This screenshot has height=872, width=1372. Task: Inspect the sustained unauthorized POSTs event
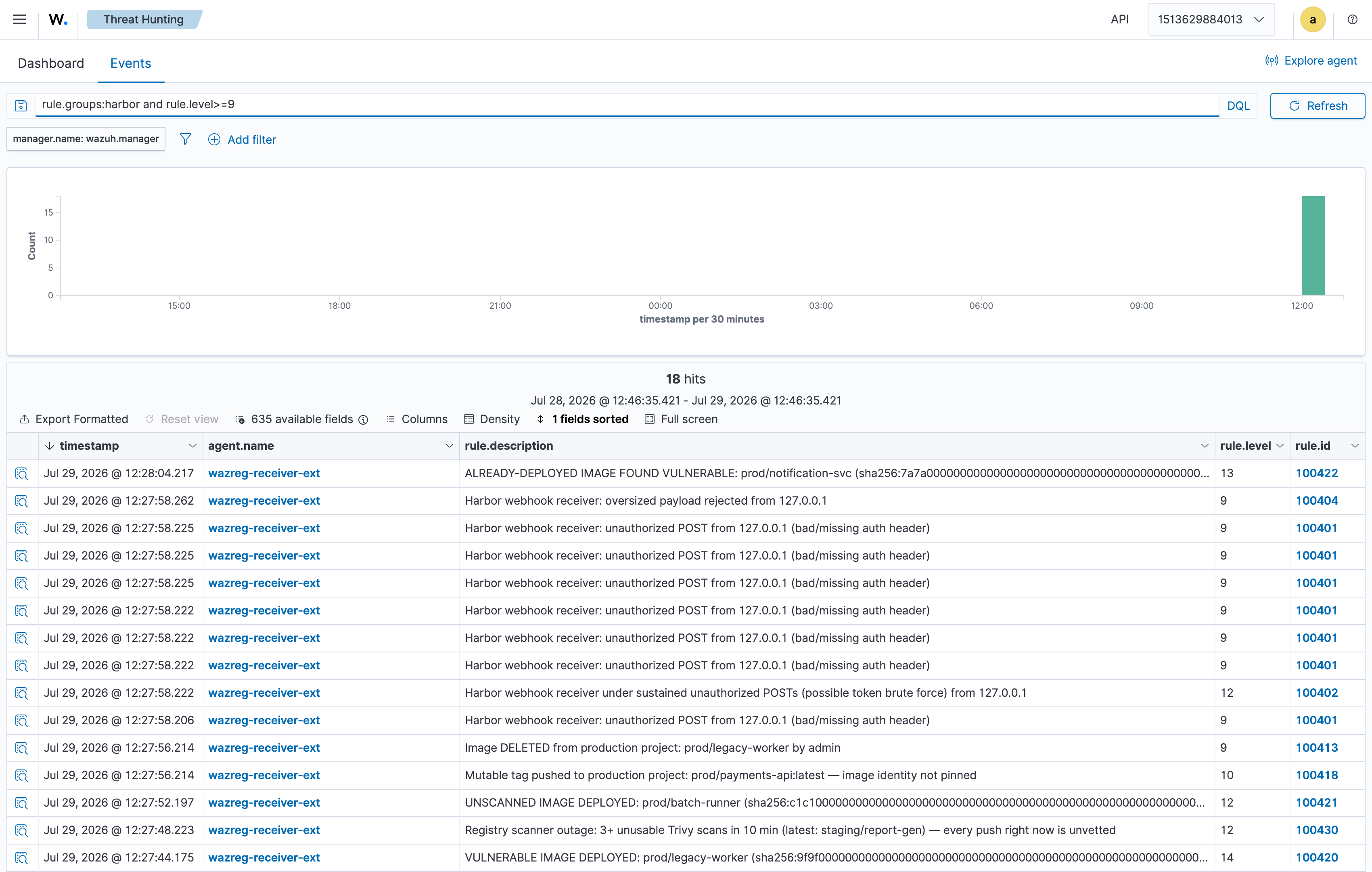(x=22, y=693)
